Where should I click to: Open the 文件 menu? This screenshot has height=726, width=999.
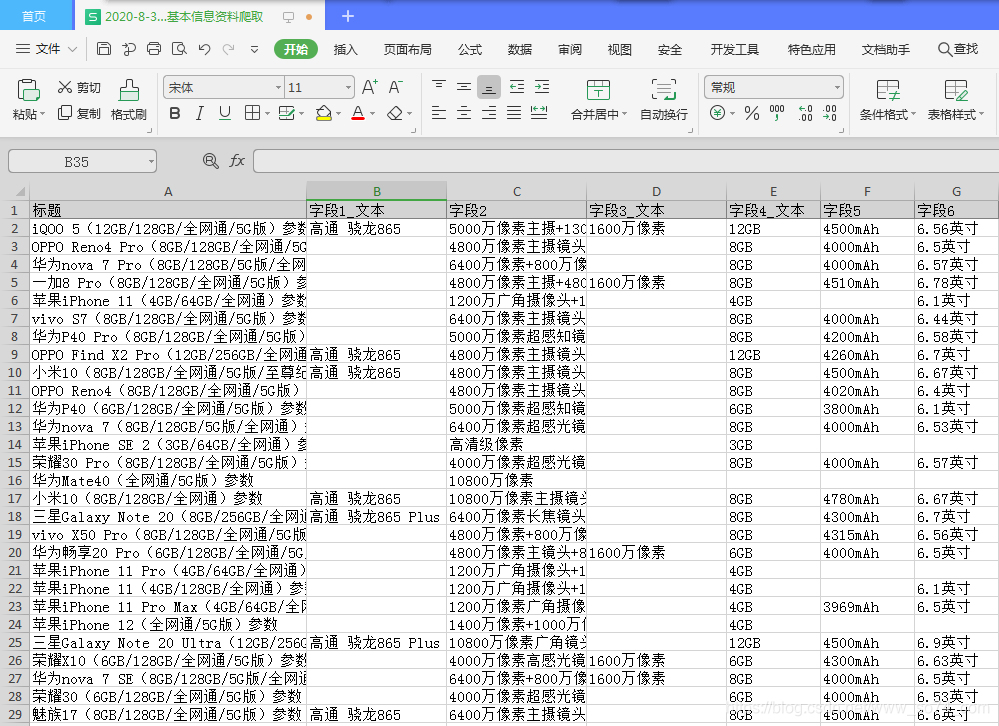click(46, 49)
